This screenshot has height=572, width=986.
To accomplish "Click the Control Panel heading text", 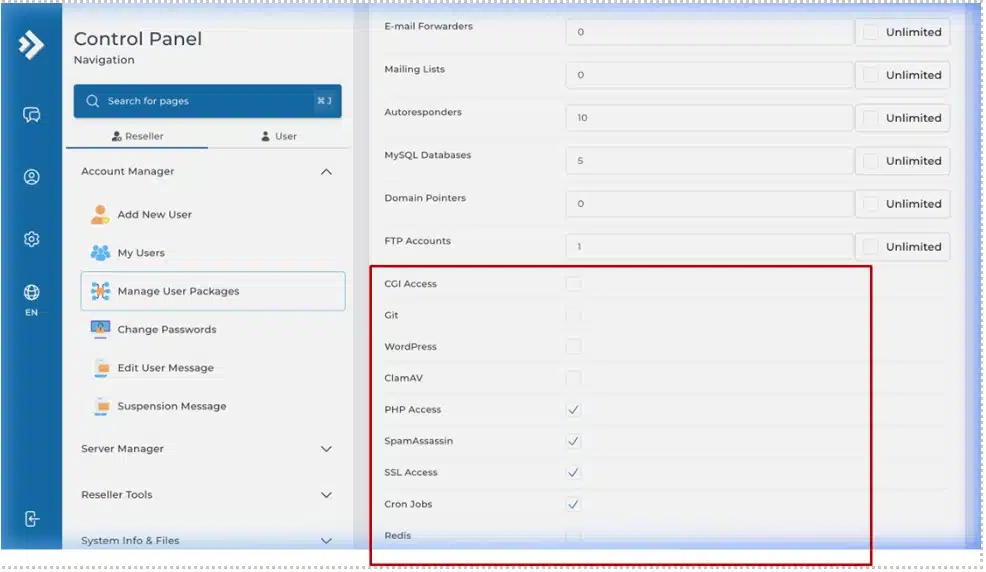I will tap(138, 39).
